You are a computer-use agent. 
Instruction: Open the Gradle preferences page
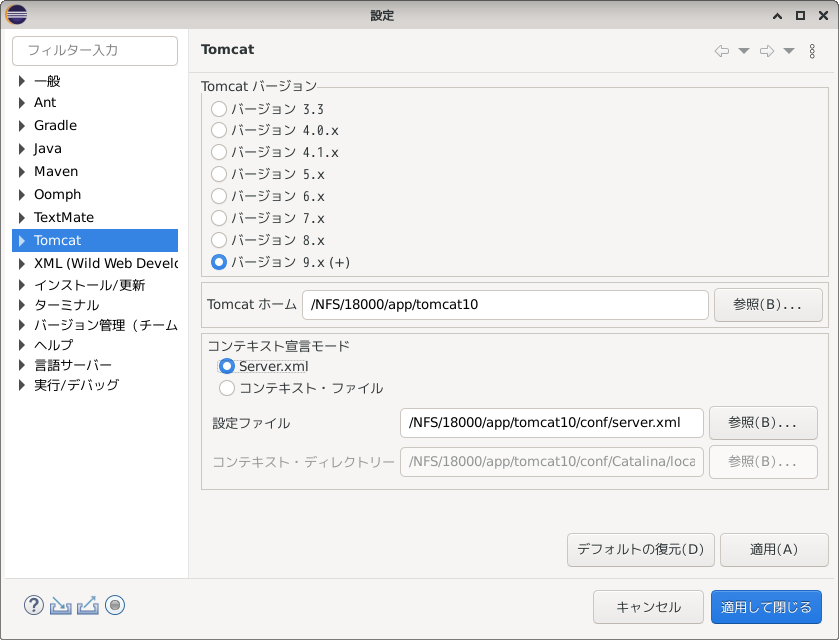tap(56, 125)
